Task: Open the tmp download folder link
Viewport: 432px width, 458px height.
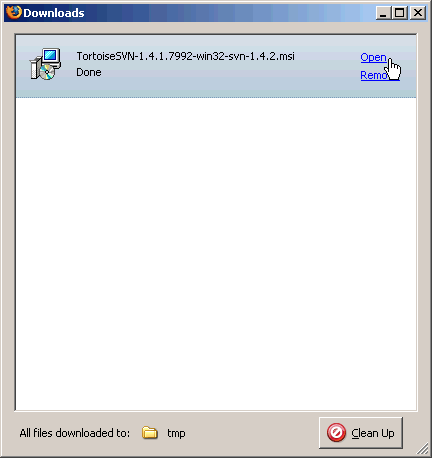Action: tap(176, 433)
